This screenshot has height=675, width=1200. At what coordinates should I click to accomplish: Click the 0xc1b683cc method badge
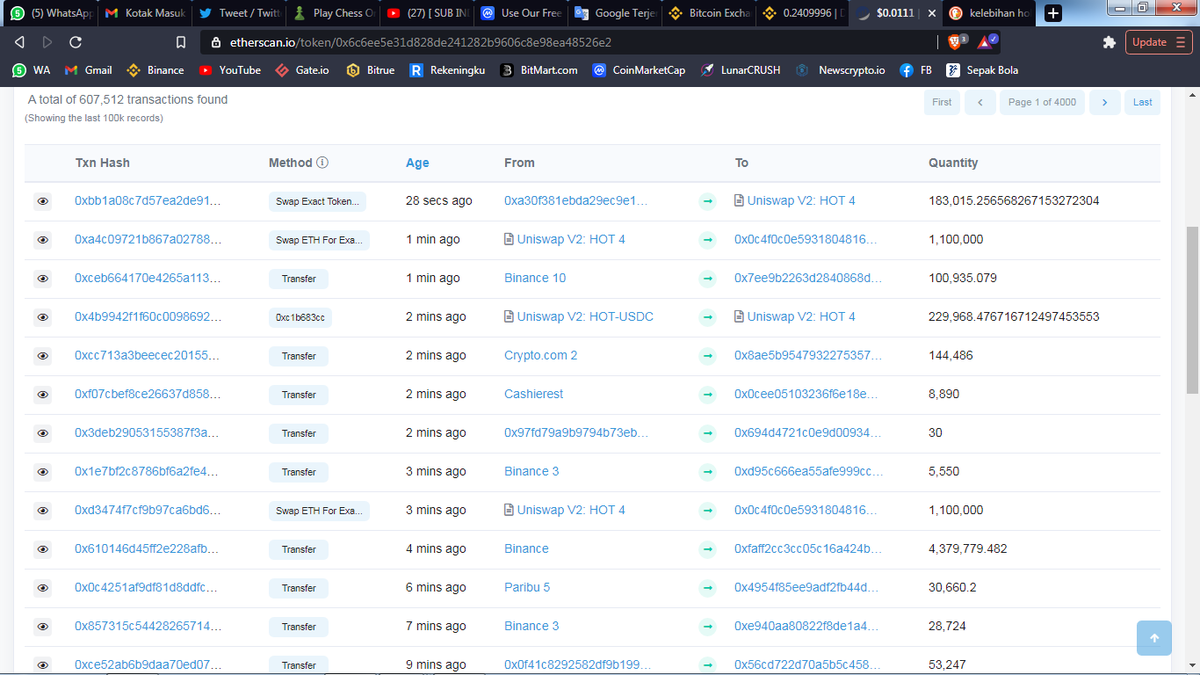pyautogui.click(x=299, y=317)
